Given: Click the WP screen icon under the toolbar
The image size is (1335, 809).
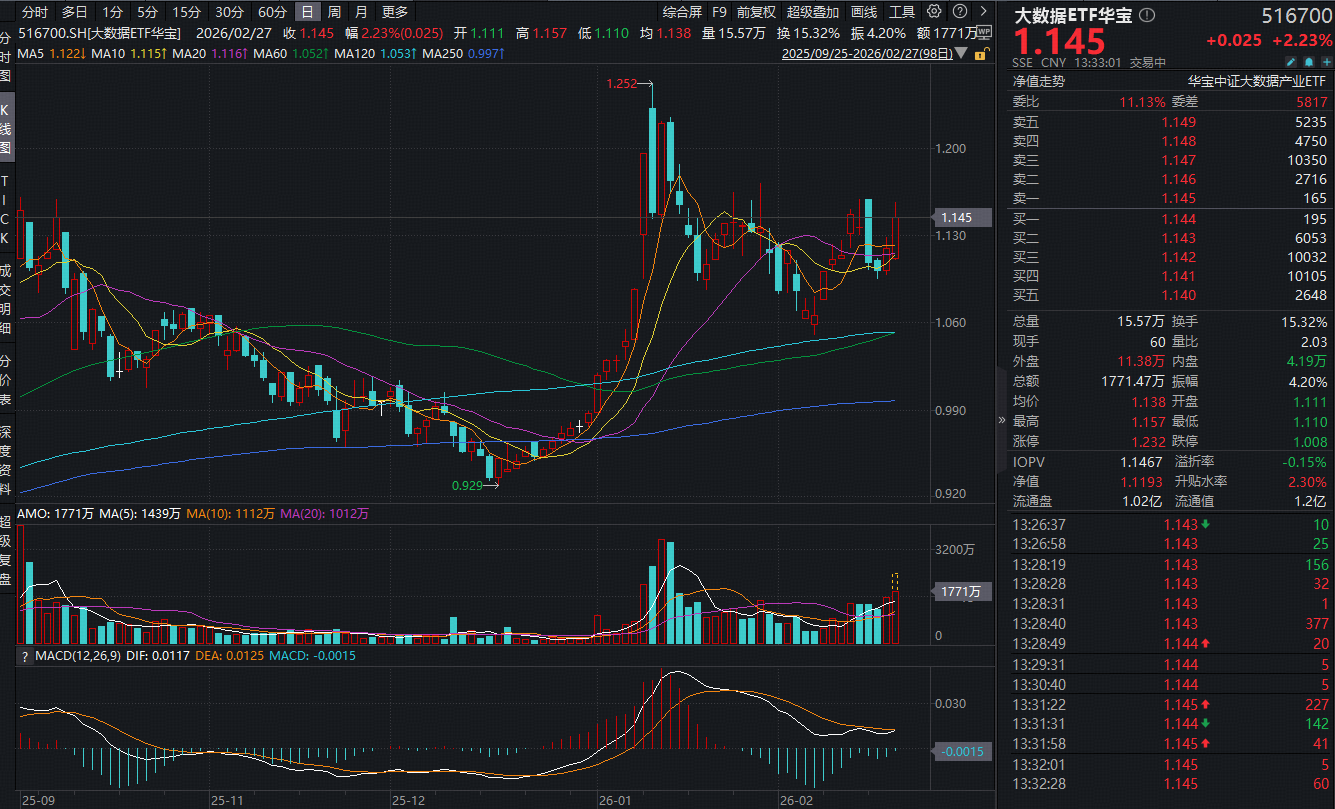Looking at the screenshot, I should point(984,32).
